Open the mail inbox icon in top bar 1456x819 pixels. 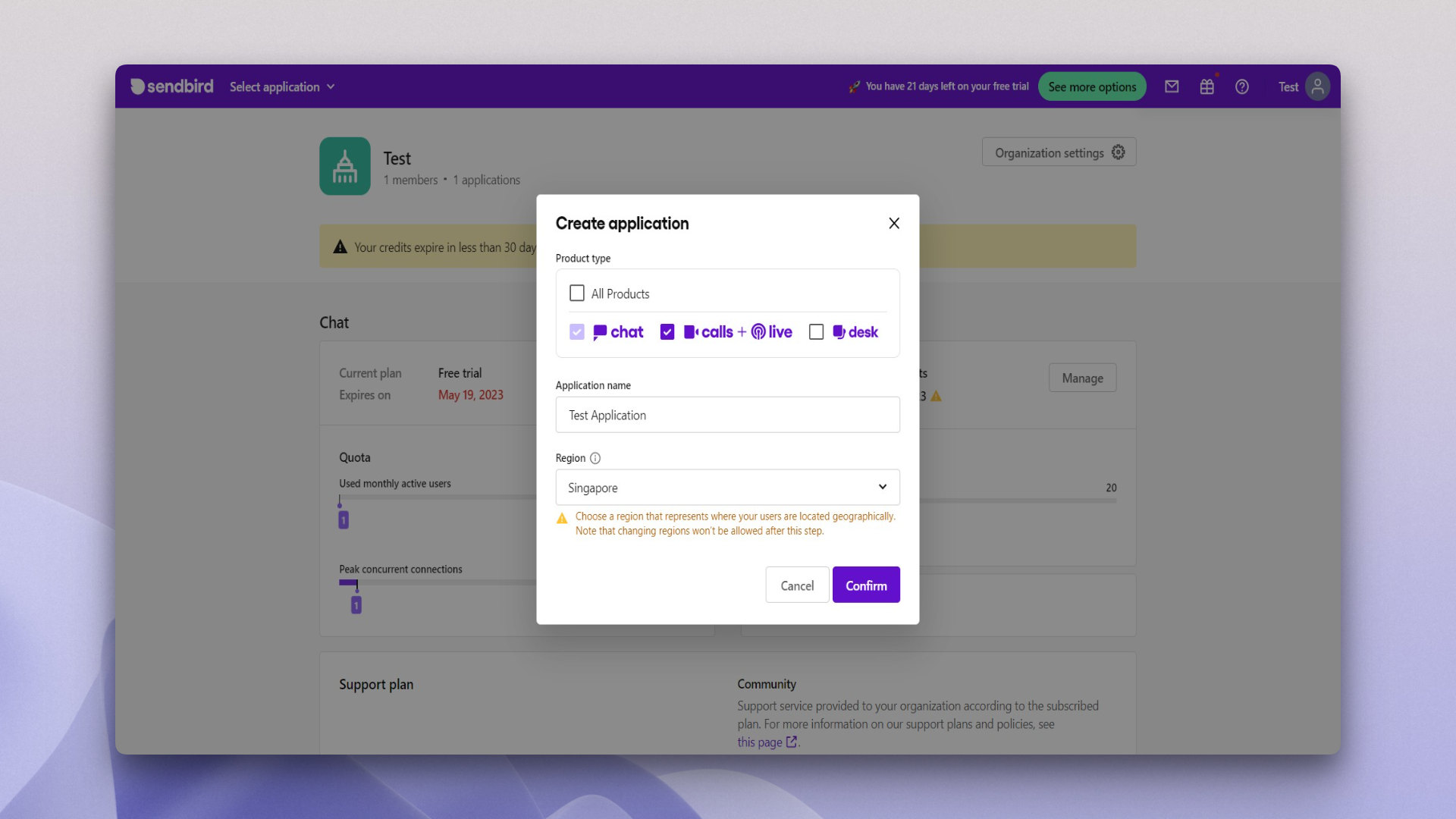[x=1172, y=86]
